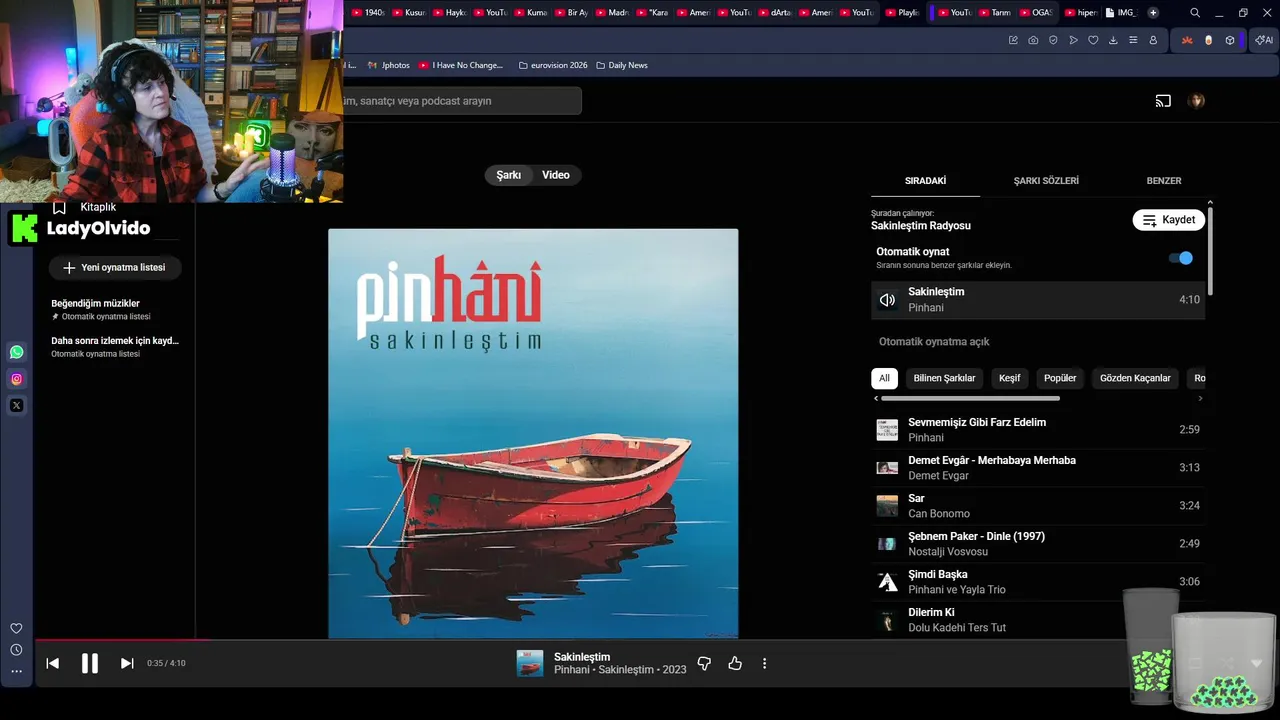
Task: Open the cast to device icon
Action: (1163, 101)
